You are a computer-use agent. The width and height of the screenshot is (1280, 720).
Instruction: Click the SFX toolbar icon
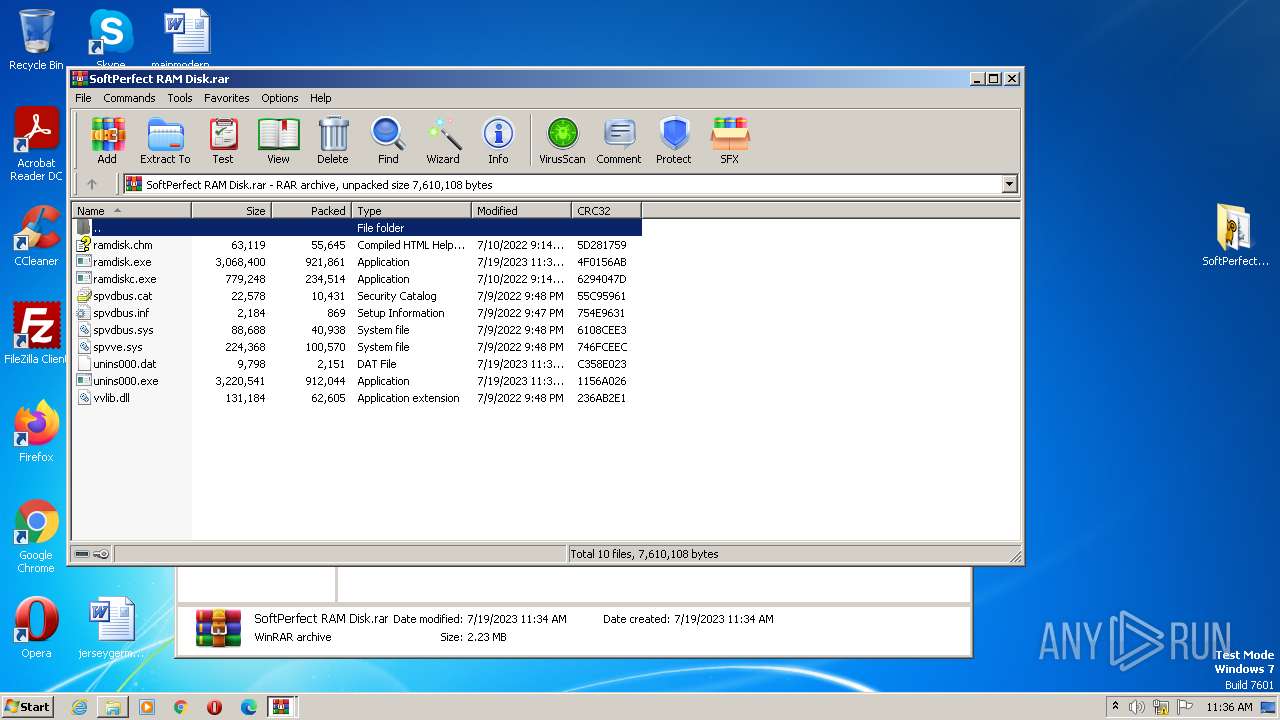tap(730, 140)
